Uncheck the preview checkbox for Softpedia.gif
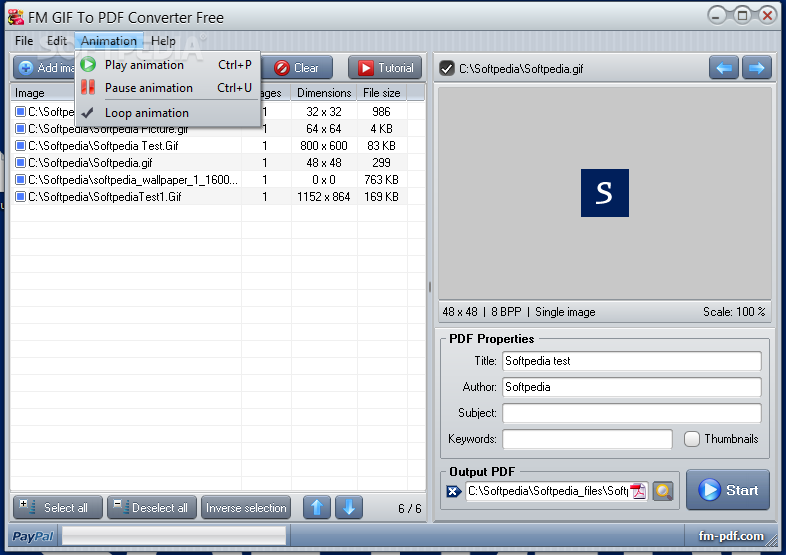The width and height of the screenshot is (786, 555). point(446,68)
